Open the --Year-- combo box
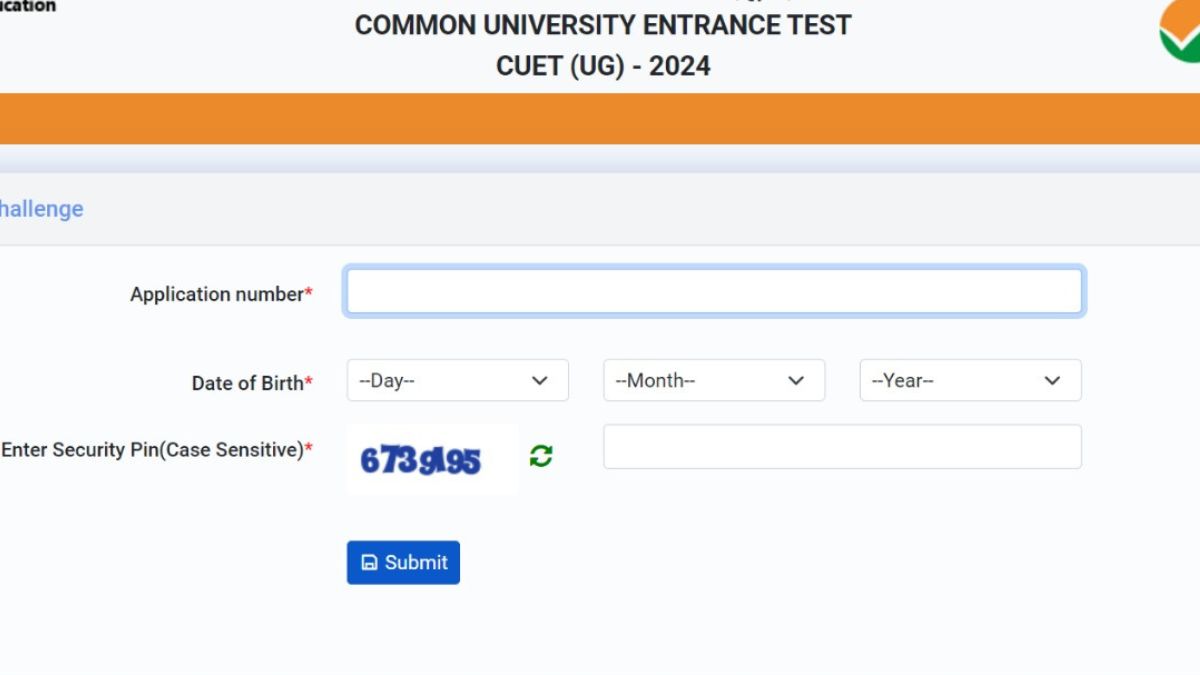Viewport: 1200px width, 675px height. (969, 381)
